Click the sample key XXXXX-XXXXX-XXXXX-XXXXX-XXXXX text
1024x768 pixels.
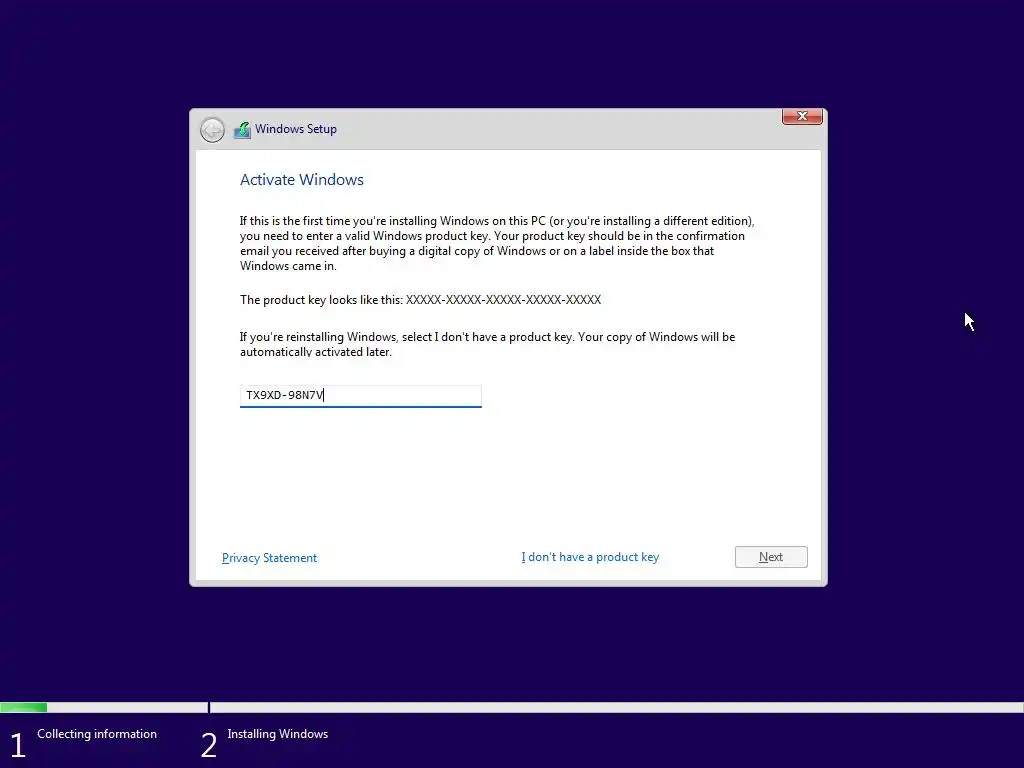click(504, 300)
